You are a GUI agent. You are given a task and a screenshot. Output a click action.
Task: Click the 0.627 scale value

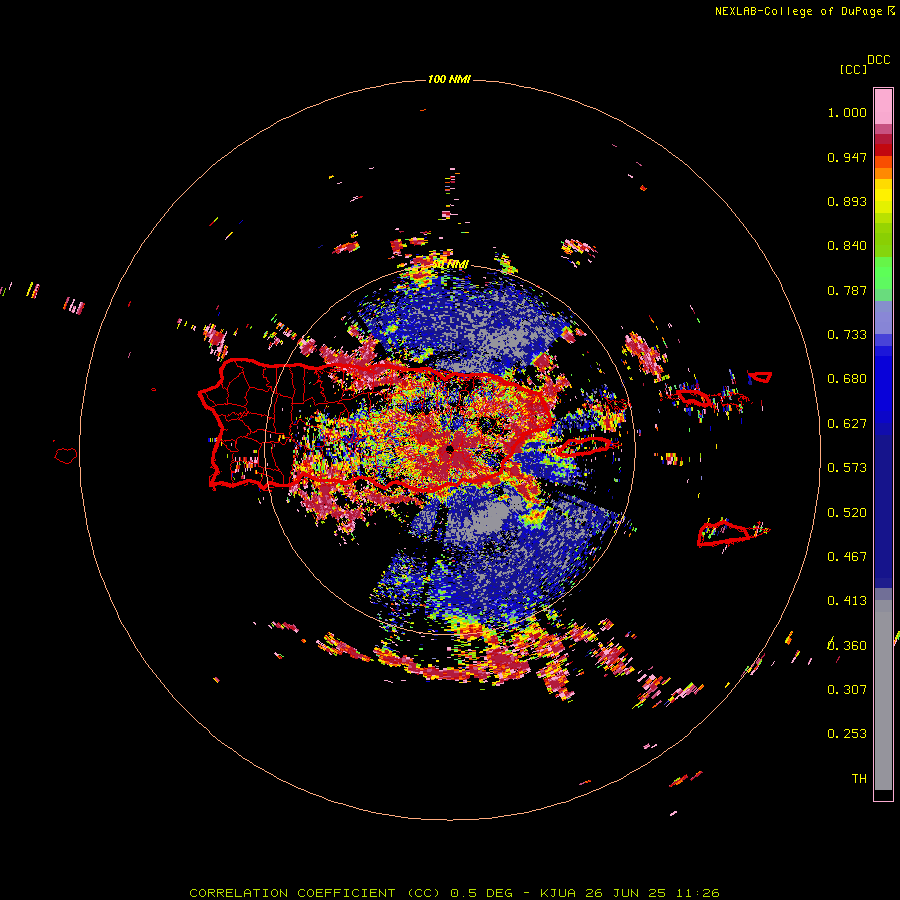pos(847,424)
